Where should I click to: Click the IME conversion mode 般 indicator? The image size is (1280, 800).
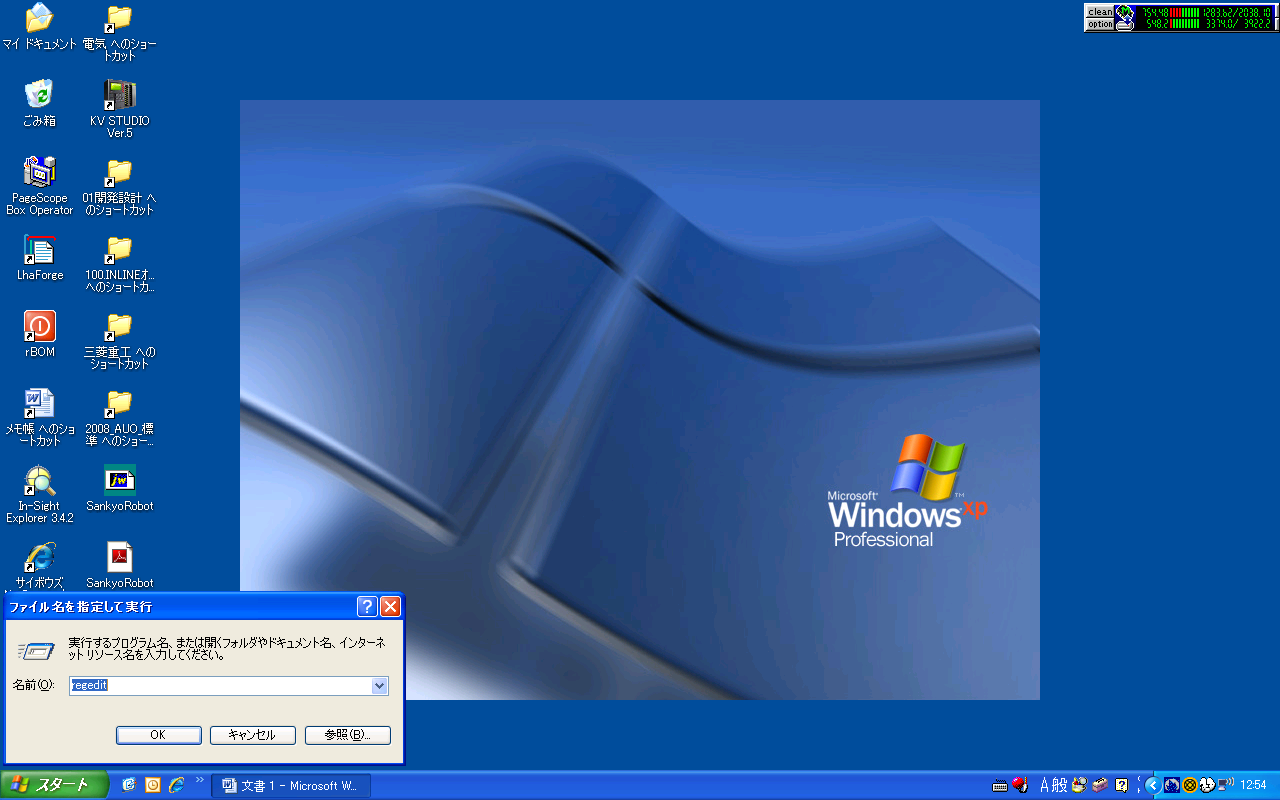[1060, 786]
